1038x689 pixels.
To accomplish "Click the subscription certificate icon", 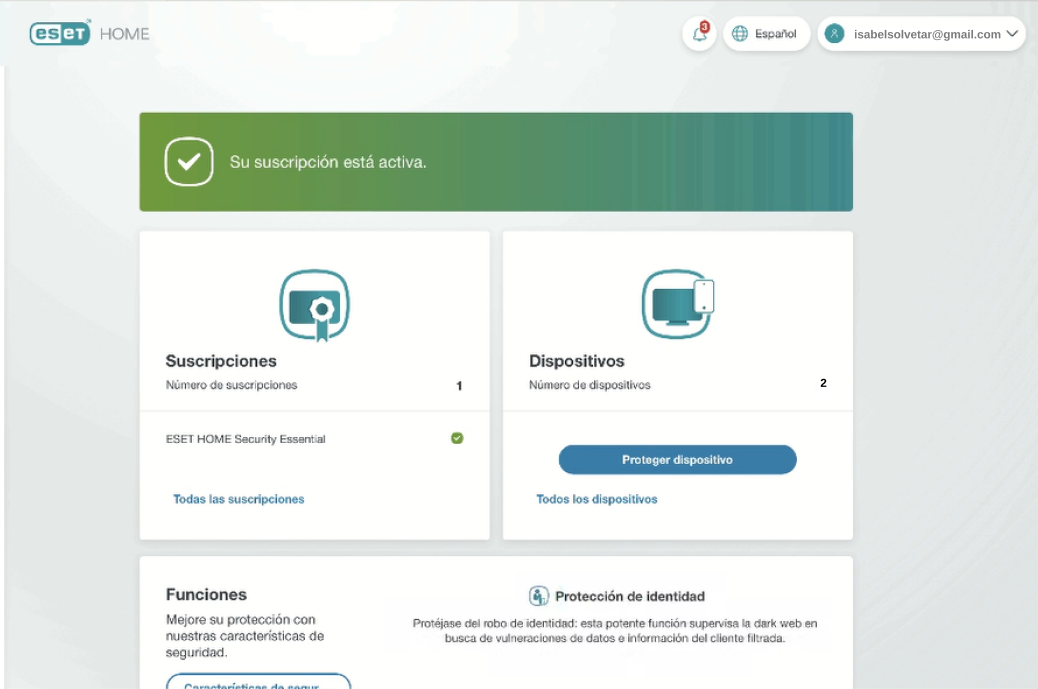I will 314,305.
